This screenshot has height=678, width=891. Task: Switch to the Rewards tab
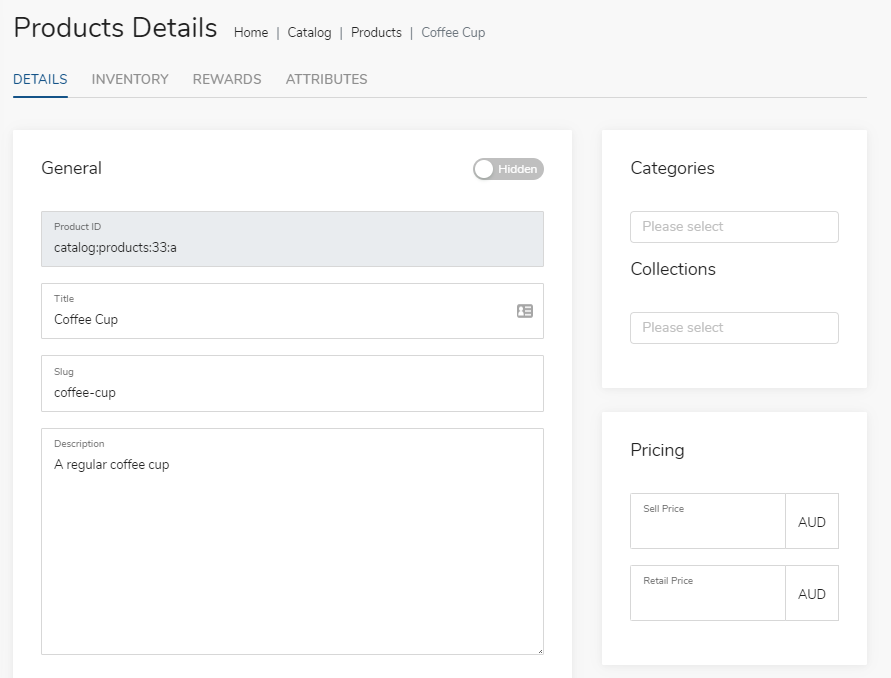click(x=227, y=79)
